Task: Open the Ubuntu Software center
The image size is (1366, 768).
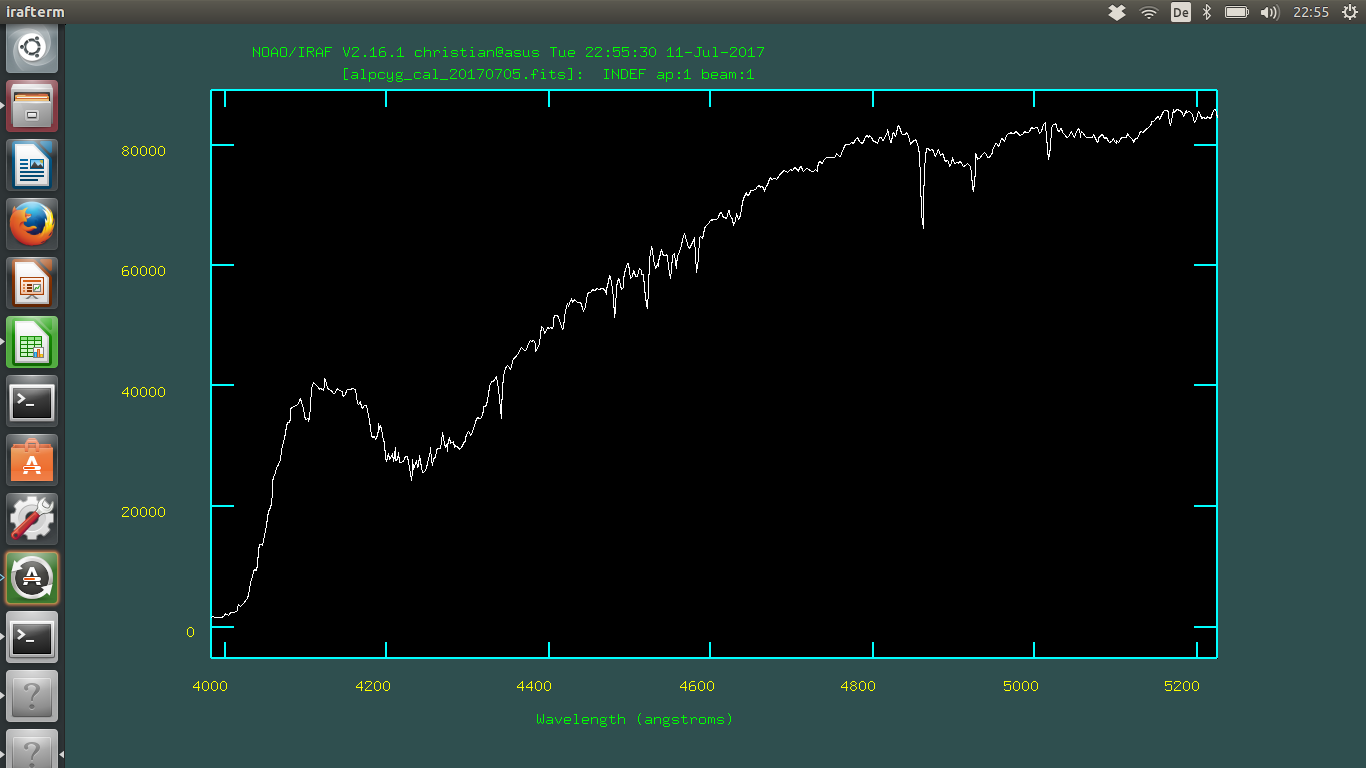Action: tap(32, 460)
